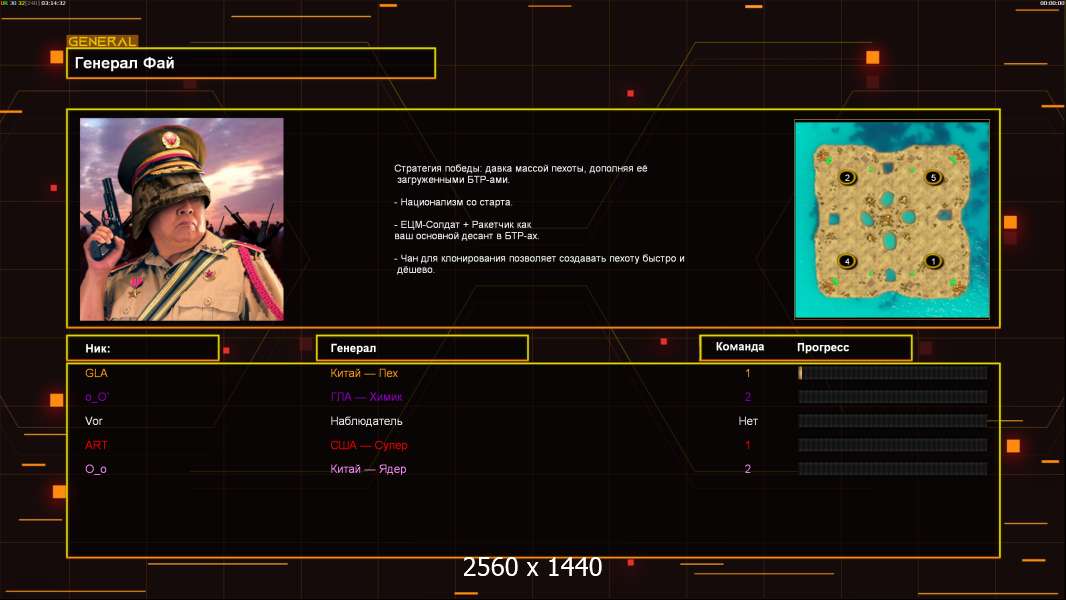The image size is (1066, 600).
Task: Click the 'Чан для клонирования' tip line
Action: tap(539, 264)
